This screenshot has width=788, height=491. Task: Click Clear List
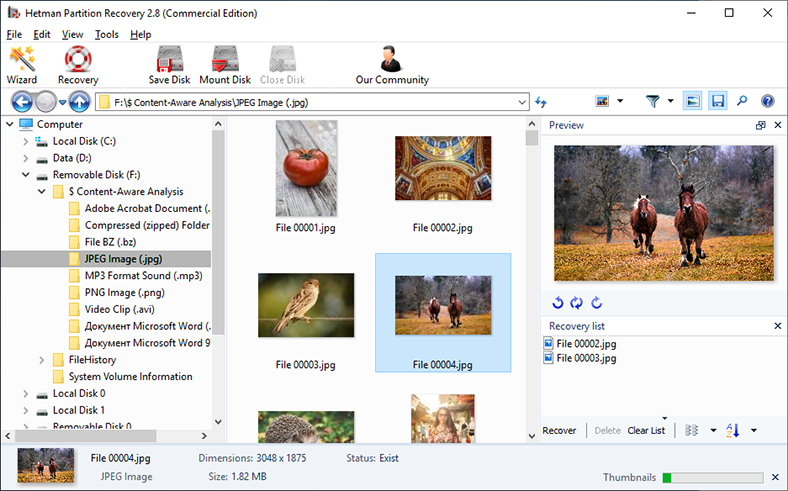(x=646, y=431)
